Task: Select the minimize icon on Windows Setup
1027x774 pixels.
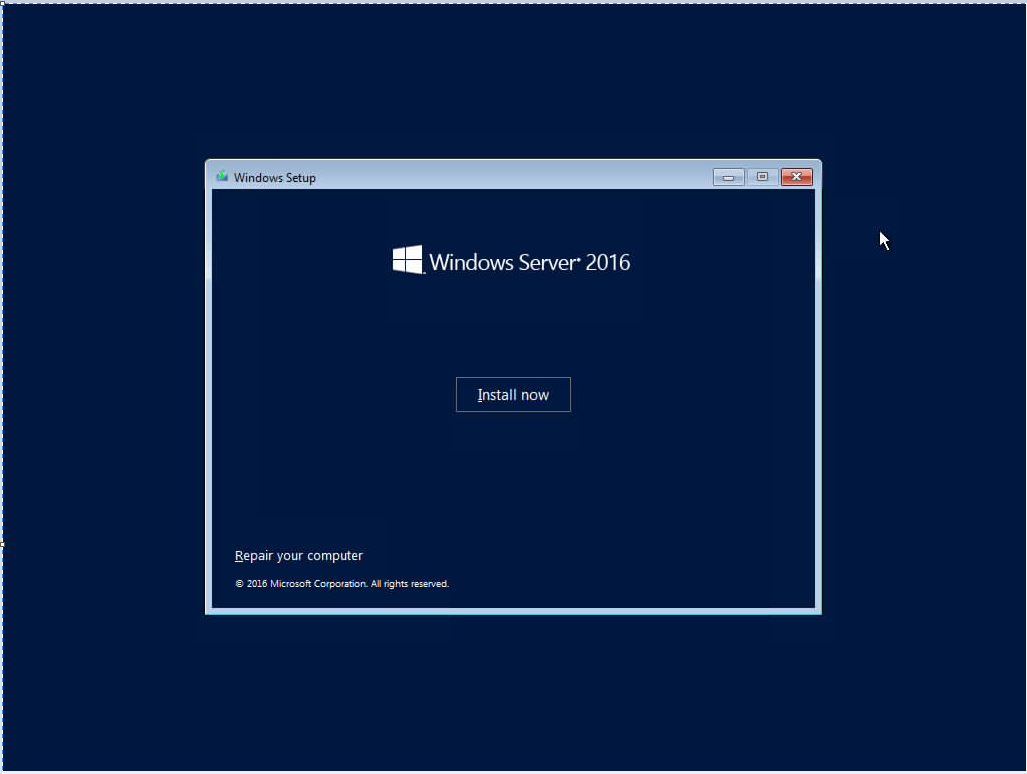Action: (x=728, y=176)
